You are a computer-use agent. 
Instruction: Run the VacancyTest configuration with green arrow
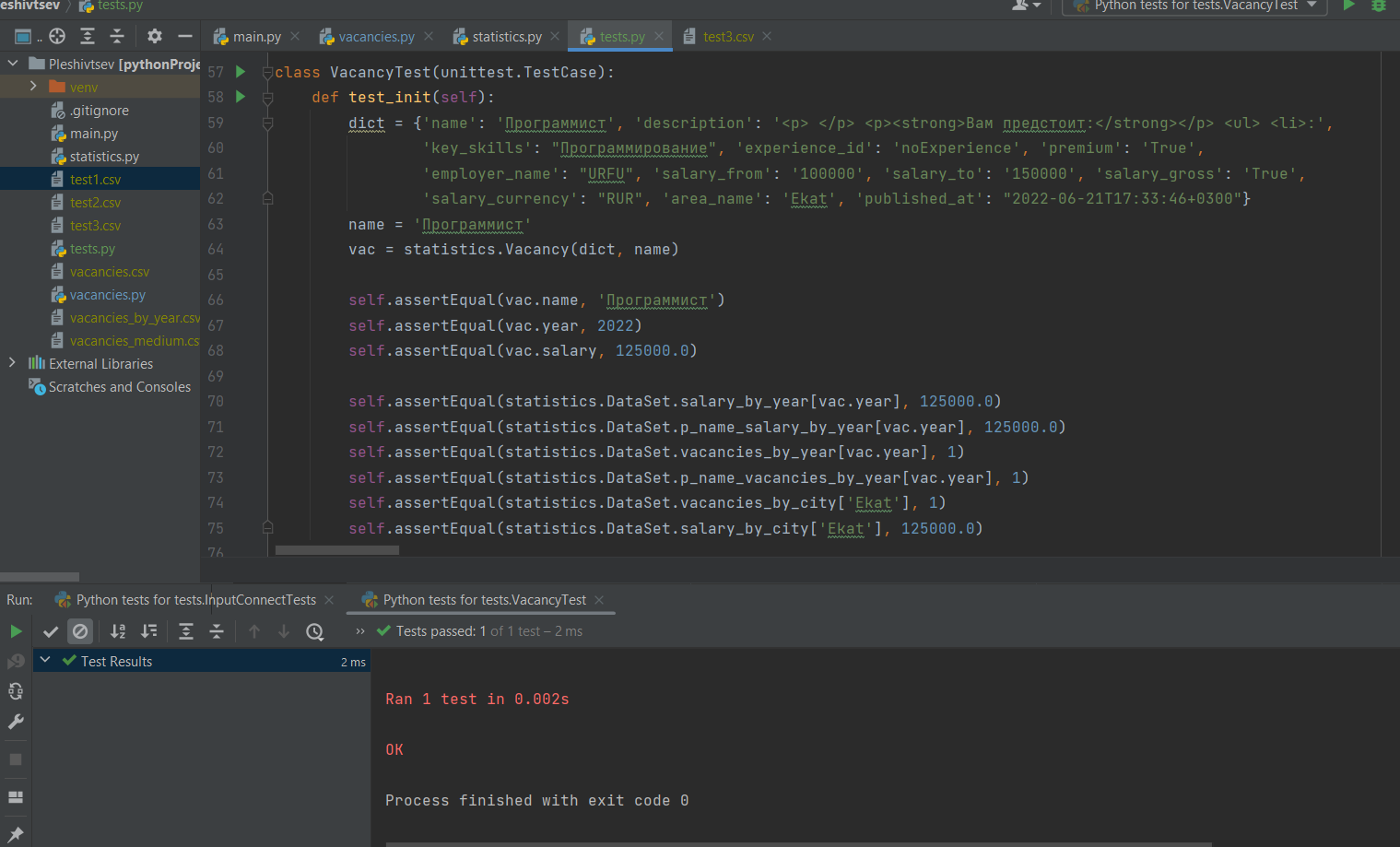(1348, 6)
